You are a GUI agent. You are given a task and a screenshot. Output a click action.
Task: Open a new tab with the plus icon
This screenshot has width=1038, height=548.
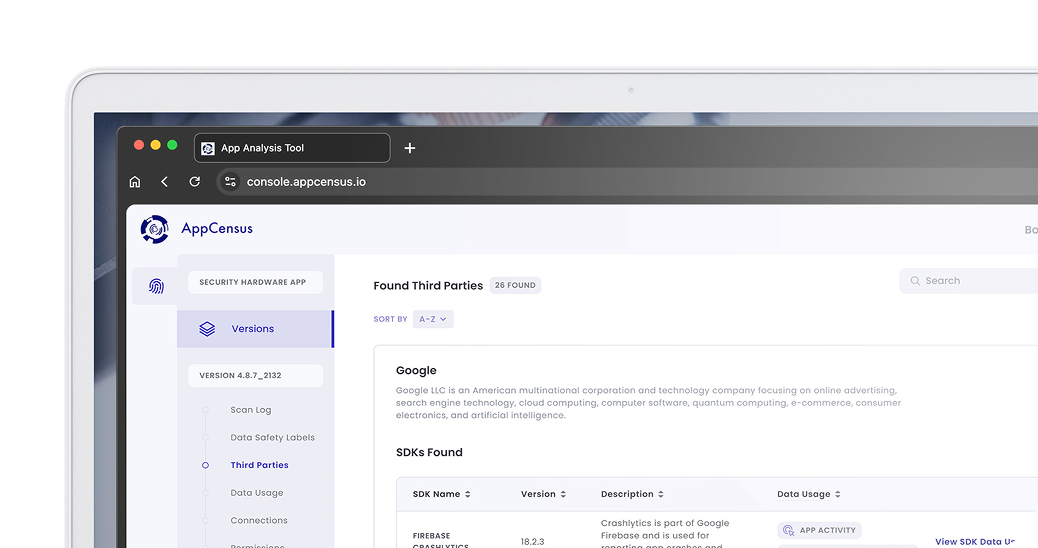click(x=410, y=148)
